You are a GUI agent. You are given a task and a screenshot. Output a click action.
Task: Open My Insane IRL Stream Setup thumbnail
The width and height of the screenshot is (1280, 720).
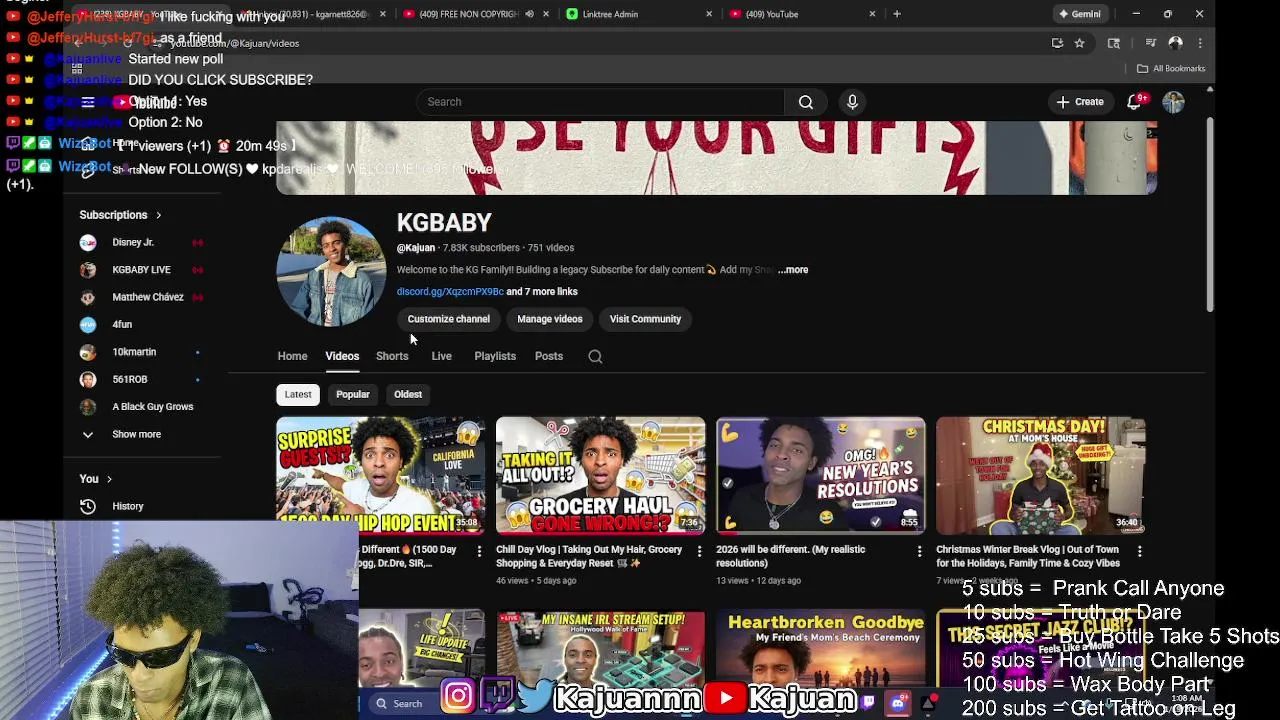click(x=600, y=648)
